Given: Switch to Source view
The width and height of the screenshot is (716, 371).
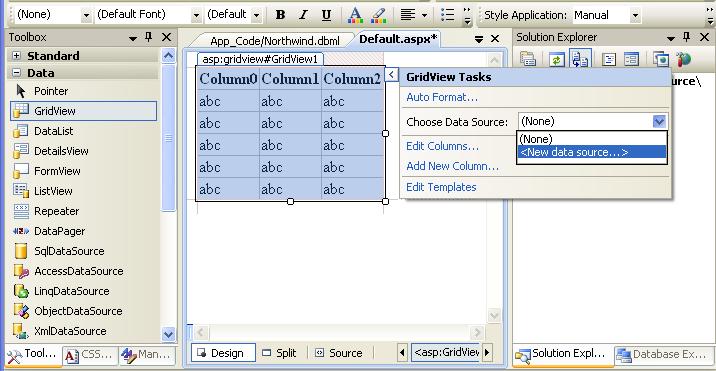Looking at the screenshot, I should point(340,353).
